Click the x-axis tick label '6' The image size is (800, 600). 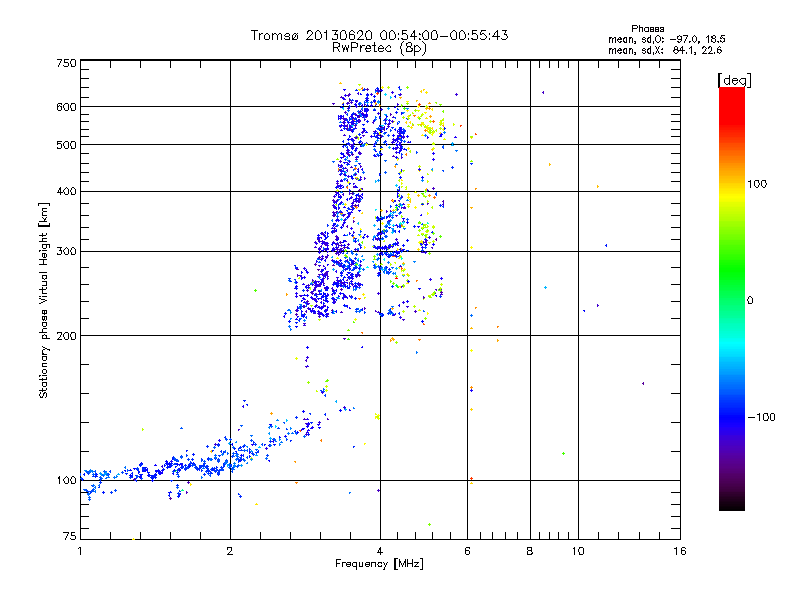(467, 551)
